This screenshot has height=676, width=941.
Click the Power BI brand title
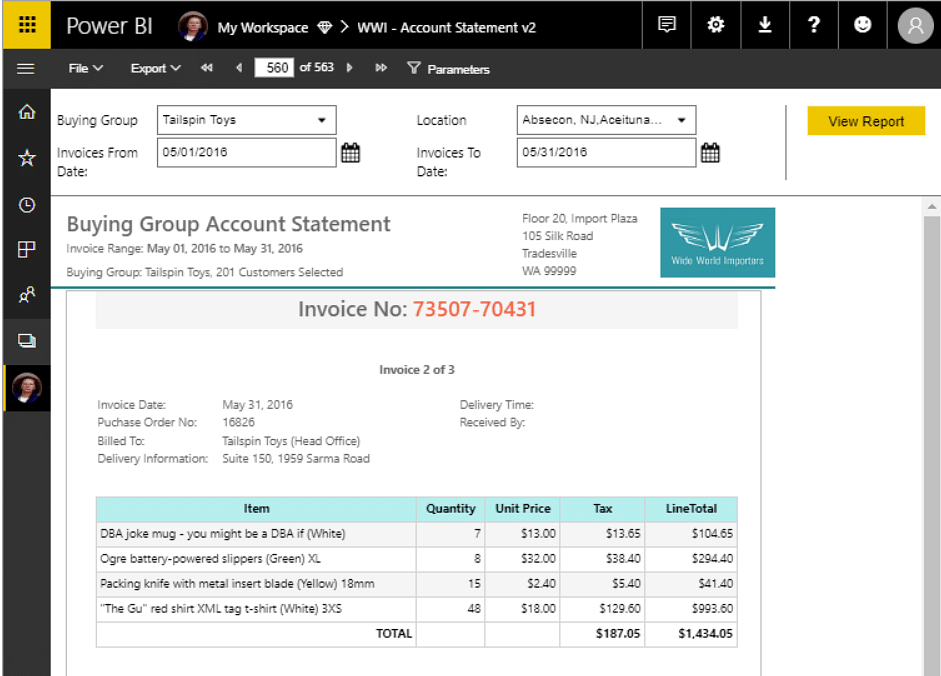pos(109,26)
